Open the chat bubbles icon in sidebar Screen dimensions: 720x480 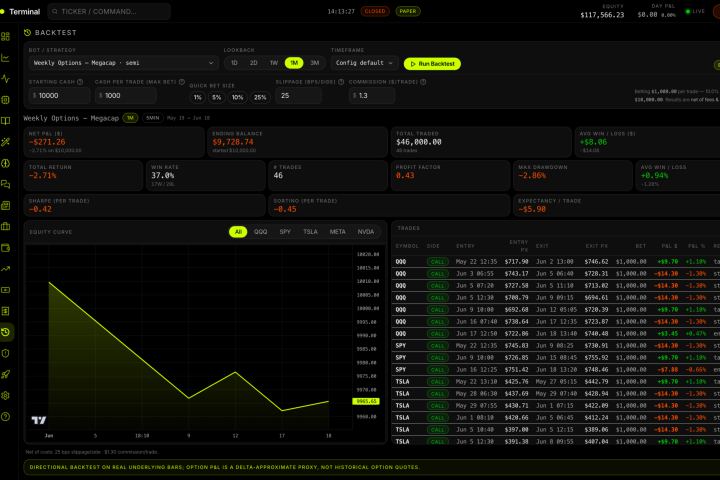click(6, 184)
